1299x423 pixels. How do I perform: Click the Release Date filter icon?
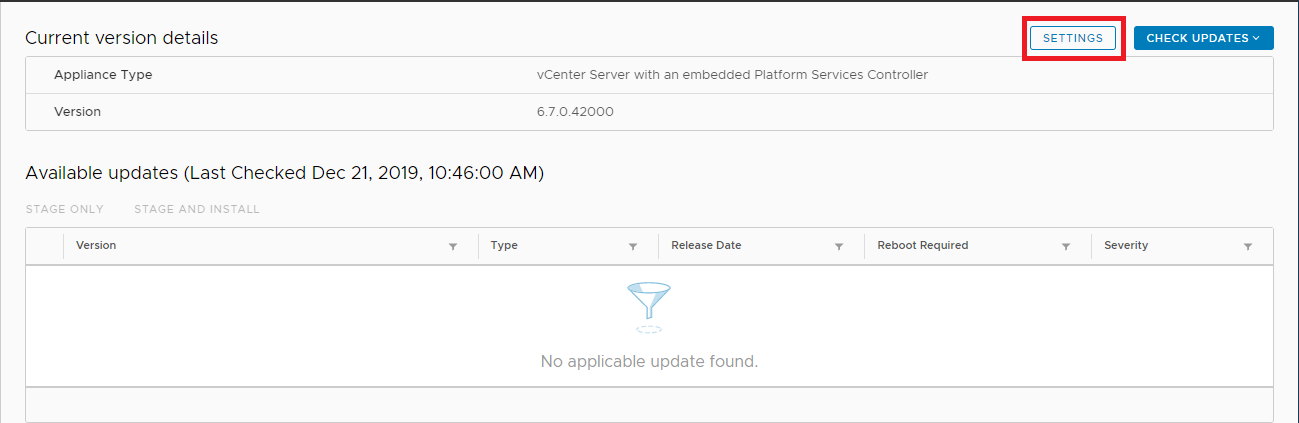click(x=839, y=246)
